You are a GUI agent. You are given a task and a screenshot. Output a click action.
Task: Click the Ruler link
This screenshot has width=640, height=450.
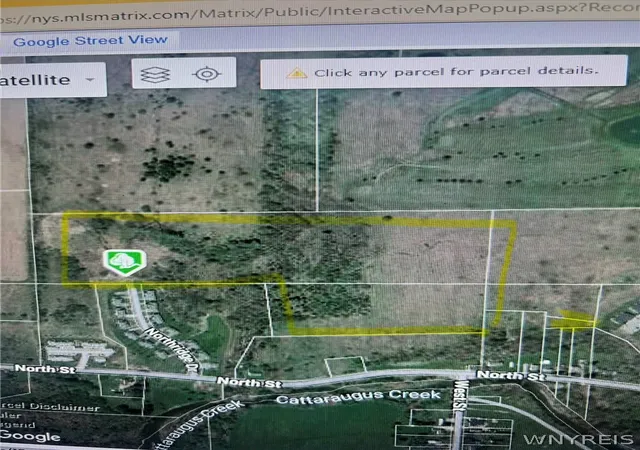11,416
